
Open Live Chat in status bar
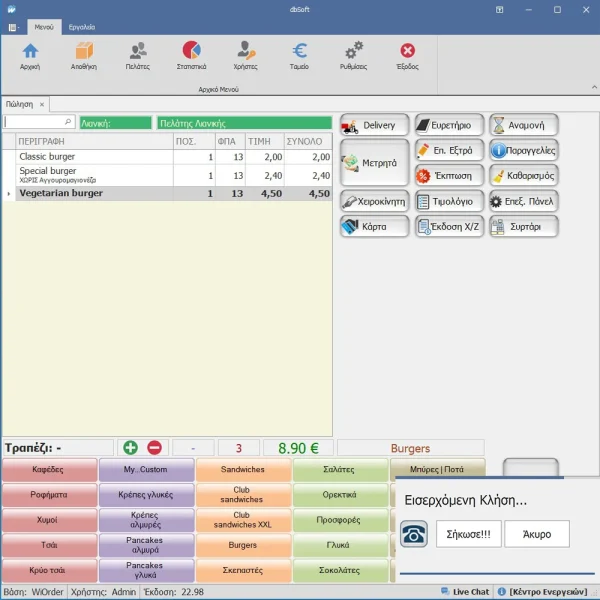tap(466, 592)
